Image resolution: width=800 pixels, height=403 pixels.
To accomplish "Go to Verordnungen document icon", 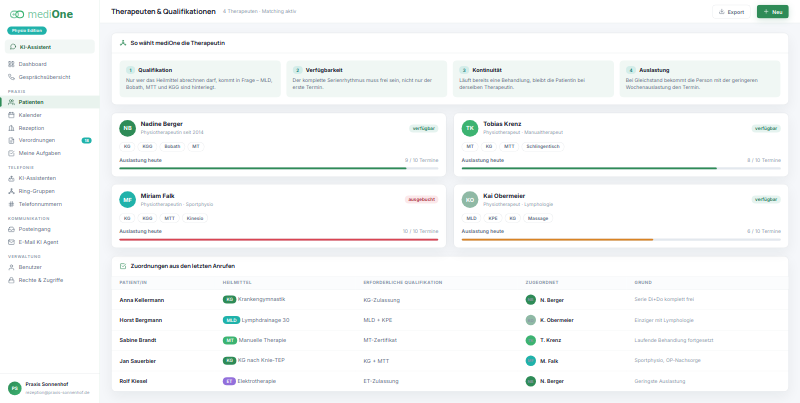I will [11, 140].
